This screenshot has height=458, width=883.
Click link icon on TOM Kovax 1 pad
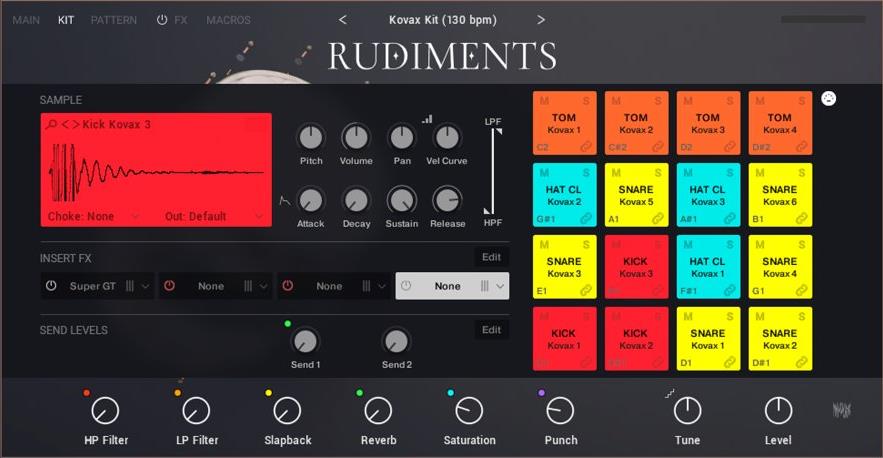pyautogui.click(x=586, y=147)
